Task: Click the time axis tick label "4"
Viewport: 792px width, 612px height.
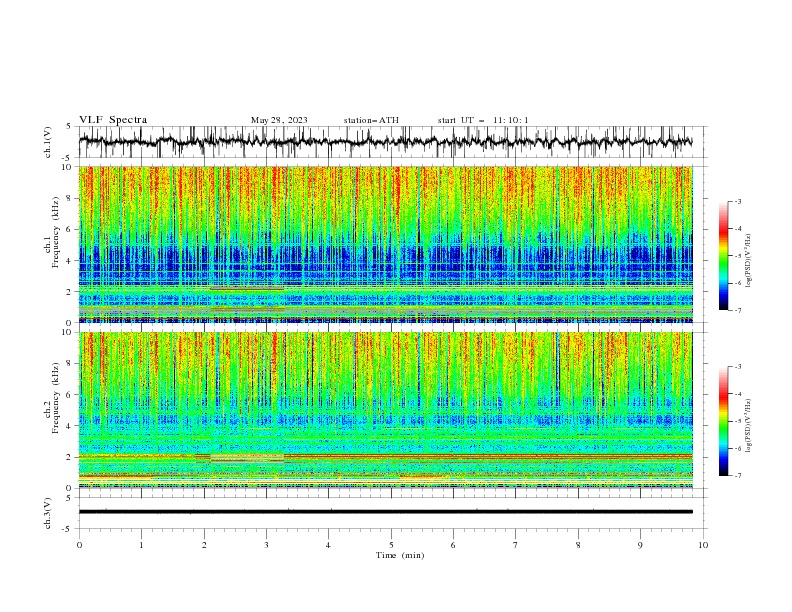Action: 329,545
